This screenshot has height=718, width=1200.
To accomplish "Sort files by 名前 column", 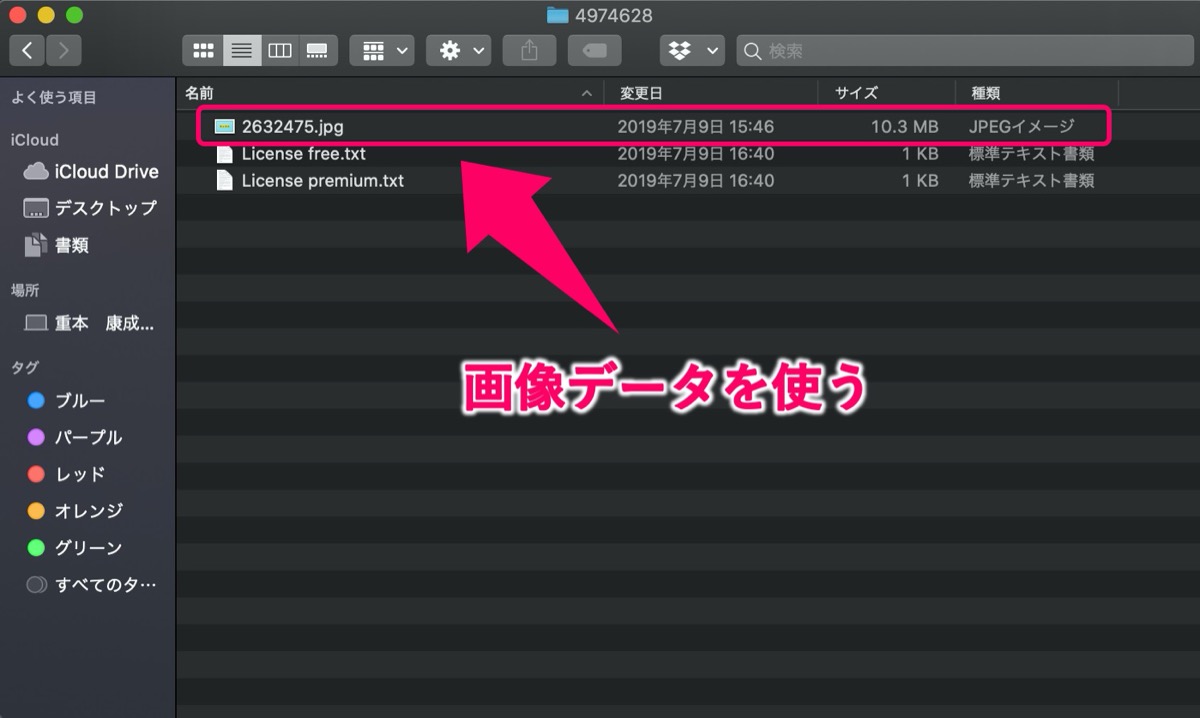I will coord(390,93).
